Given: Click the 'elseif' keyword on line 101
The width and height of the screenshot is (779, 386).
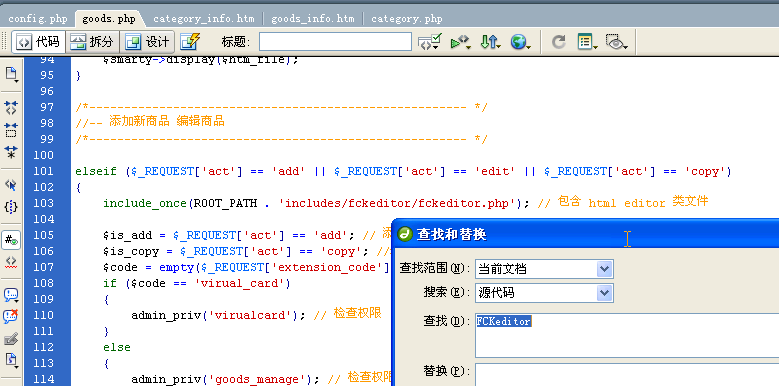Looking at the screenshot, I should click(96, 171).
